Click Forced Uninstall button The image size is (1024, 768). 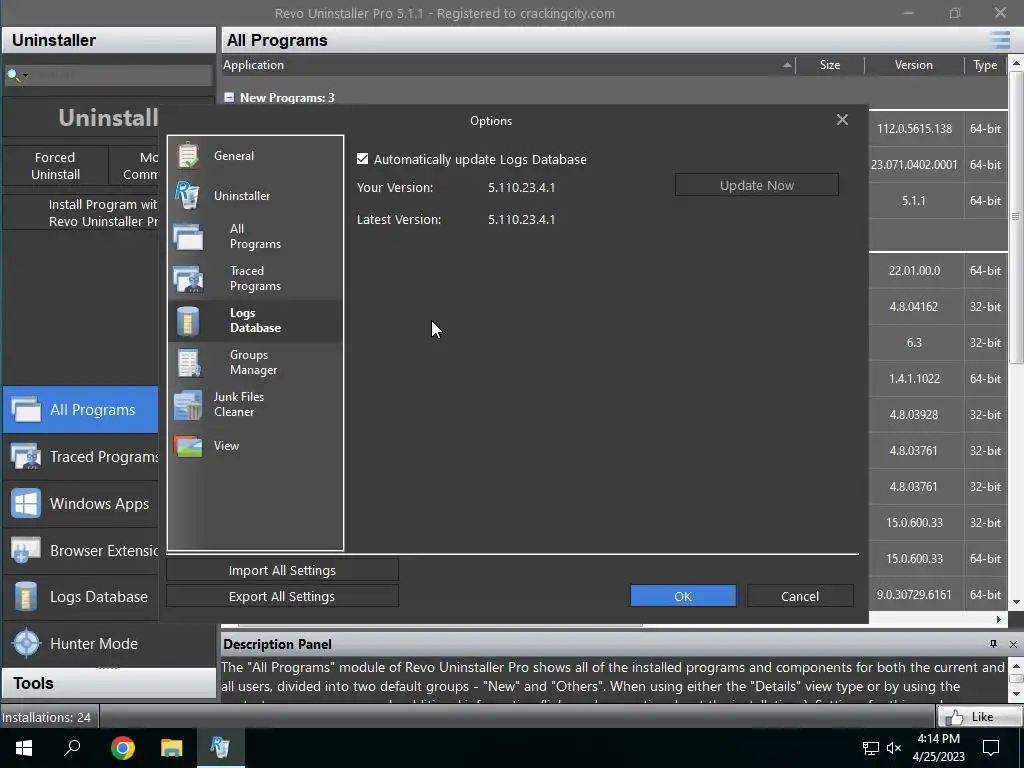click(x=56, y=166)
